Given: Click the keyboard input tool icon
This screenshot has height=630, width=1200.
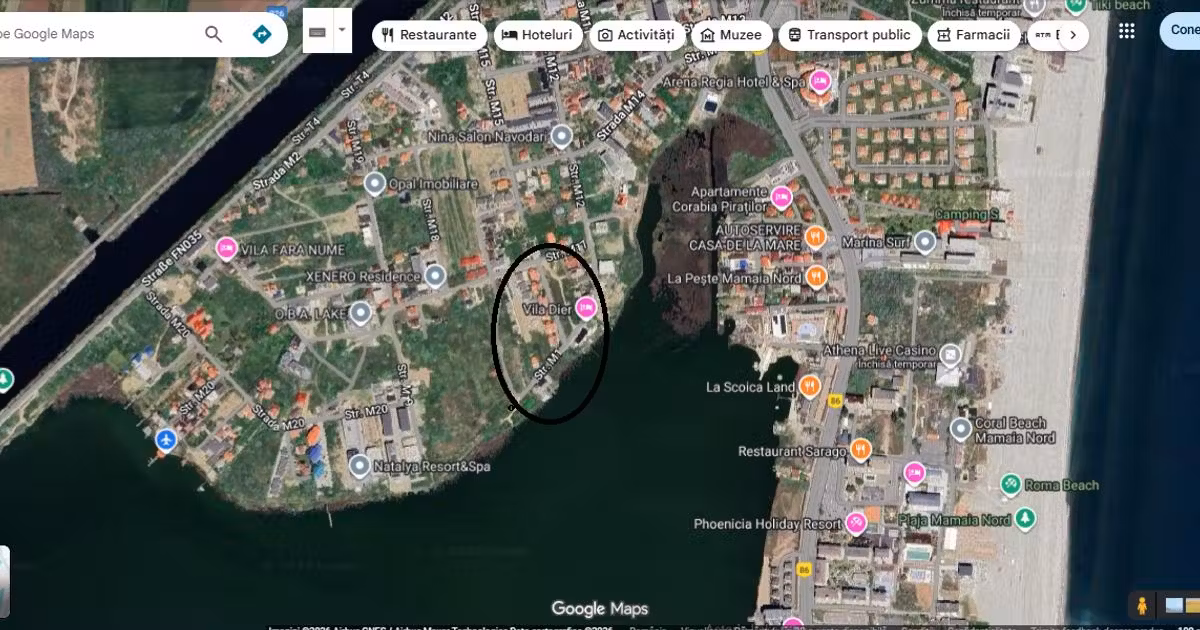Looking at the screenshot, I should [317, 31].
